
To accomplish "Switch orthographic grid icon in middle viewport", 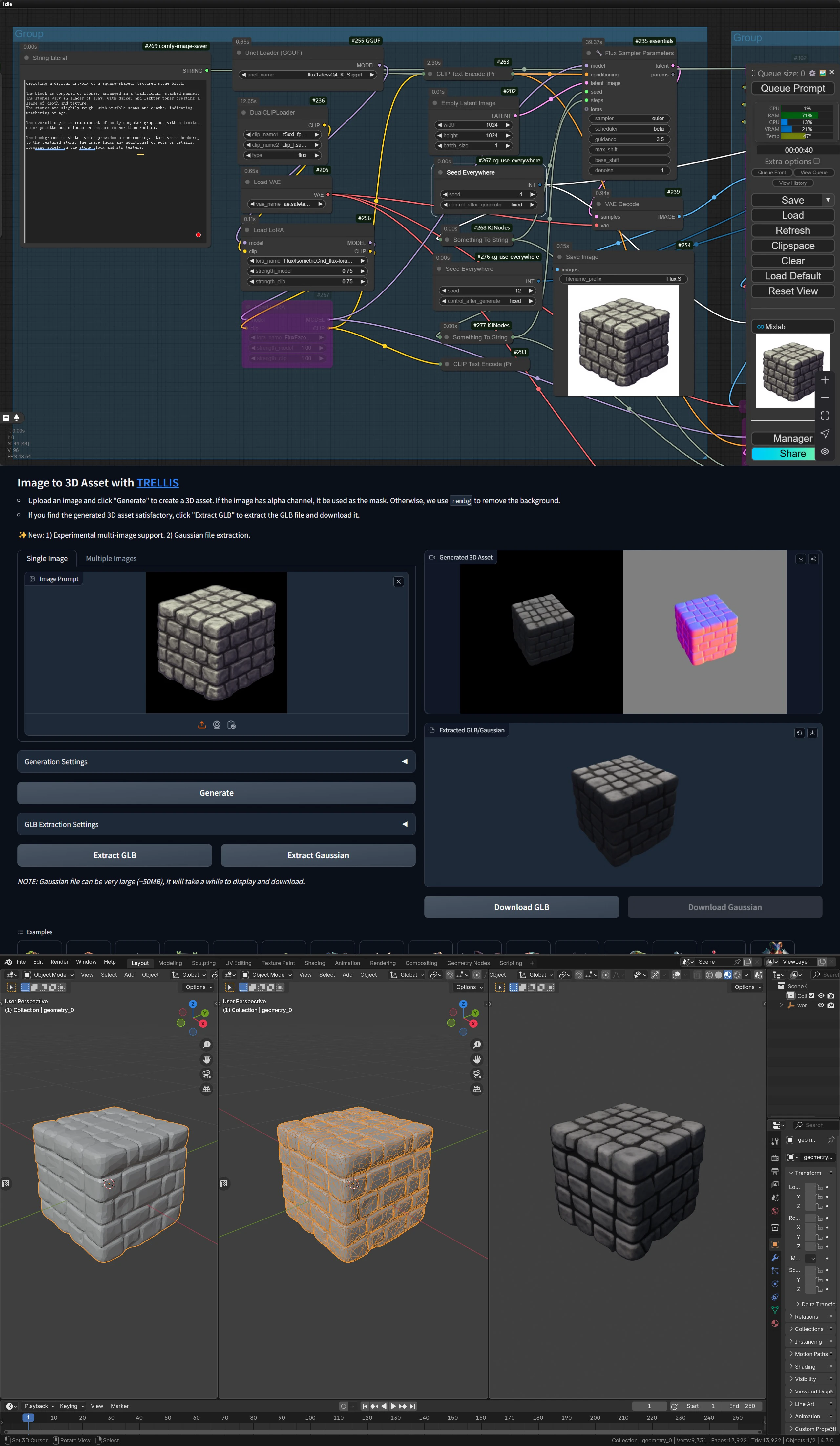I will tap(476, 1089).
